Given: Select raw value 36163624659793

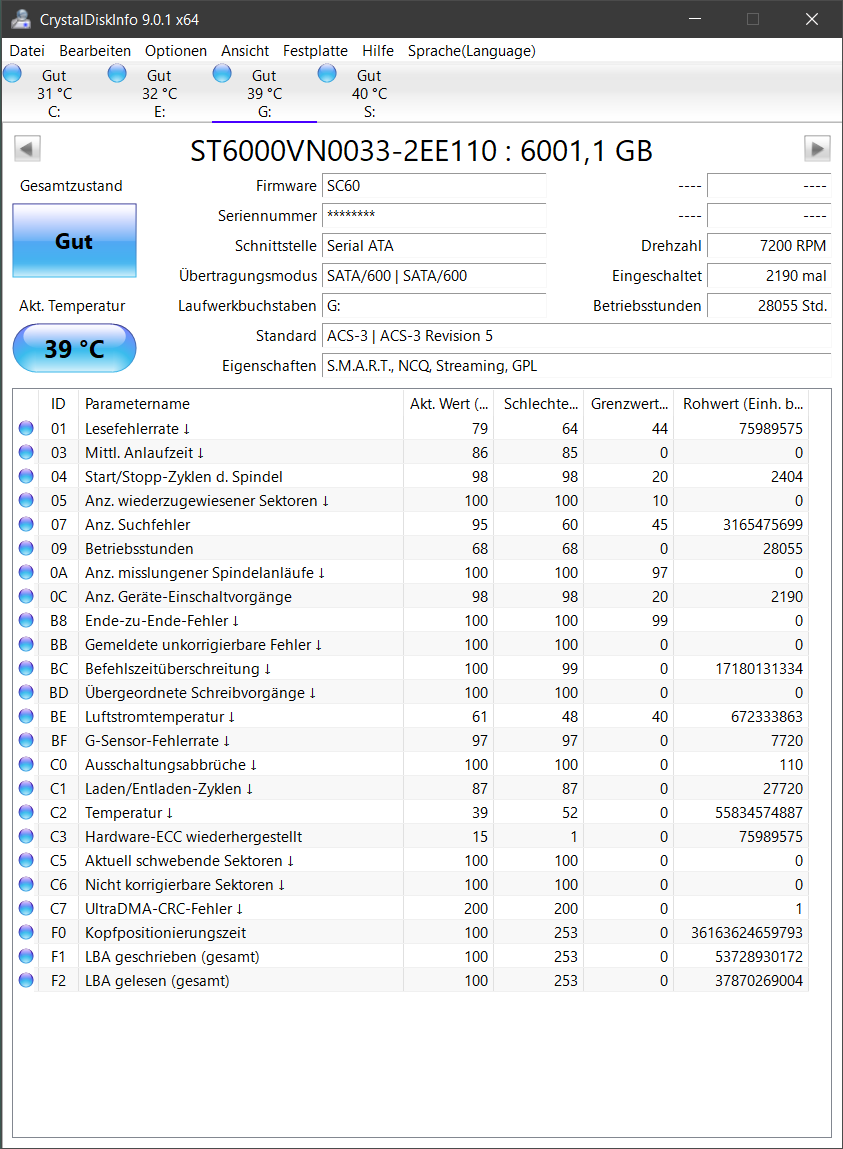Looking at the screenshot, I should (x=746, y=933).
